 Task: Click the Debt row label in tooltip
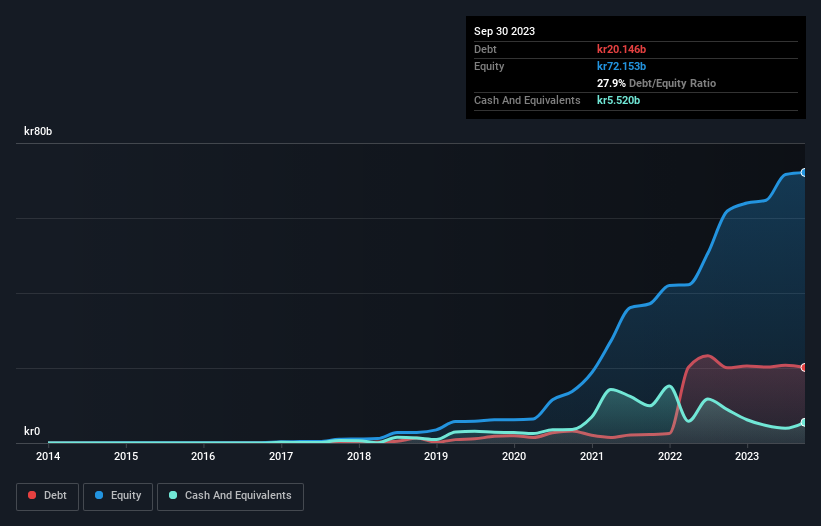tap(485, 49)
